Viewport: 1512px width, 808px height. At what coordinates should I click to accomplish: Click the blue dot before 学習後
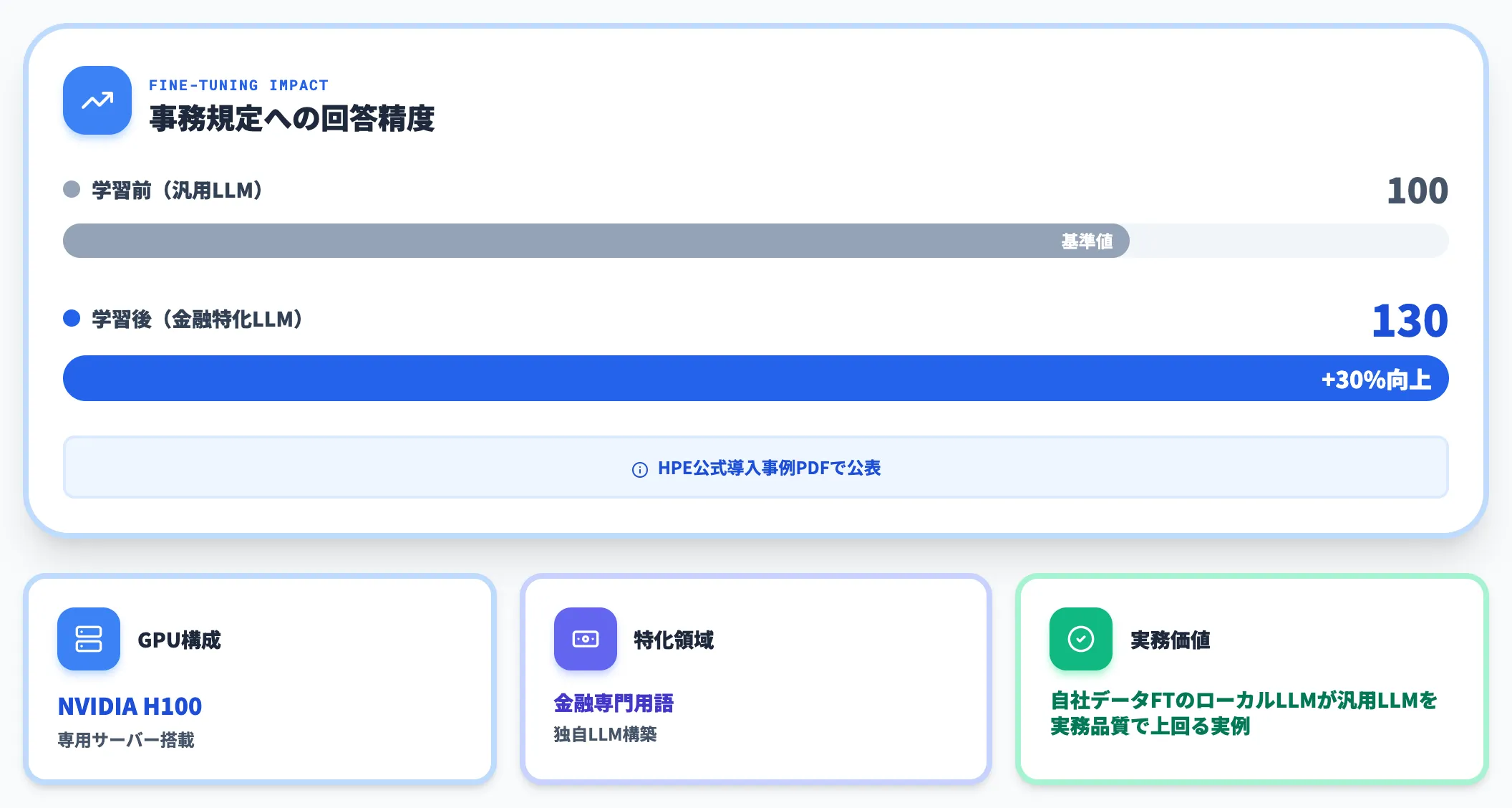tap(72, 318)
